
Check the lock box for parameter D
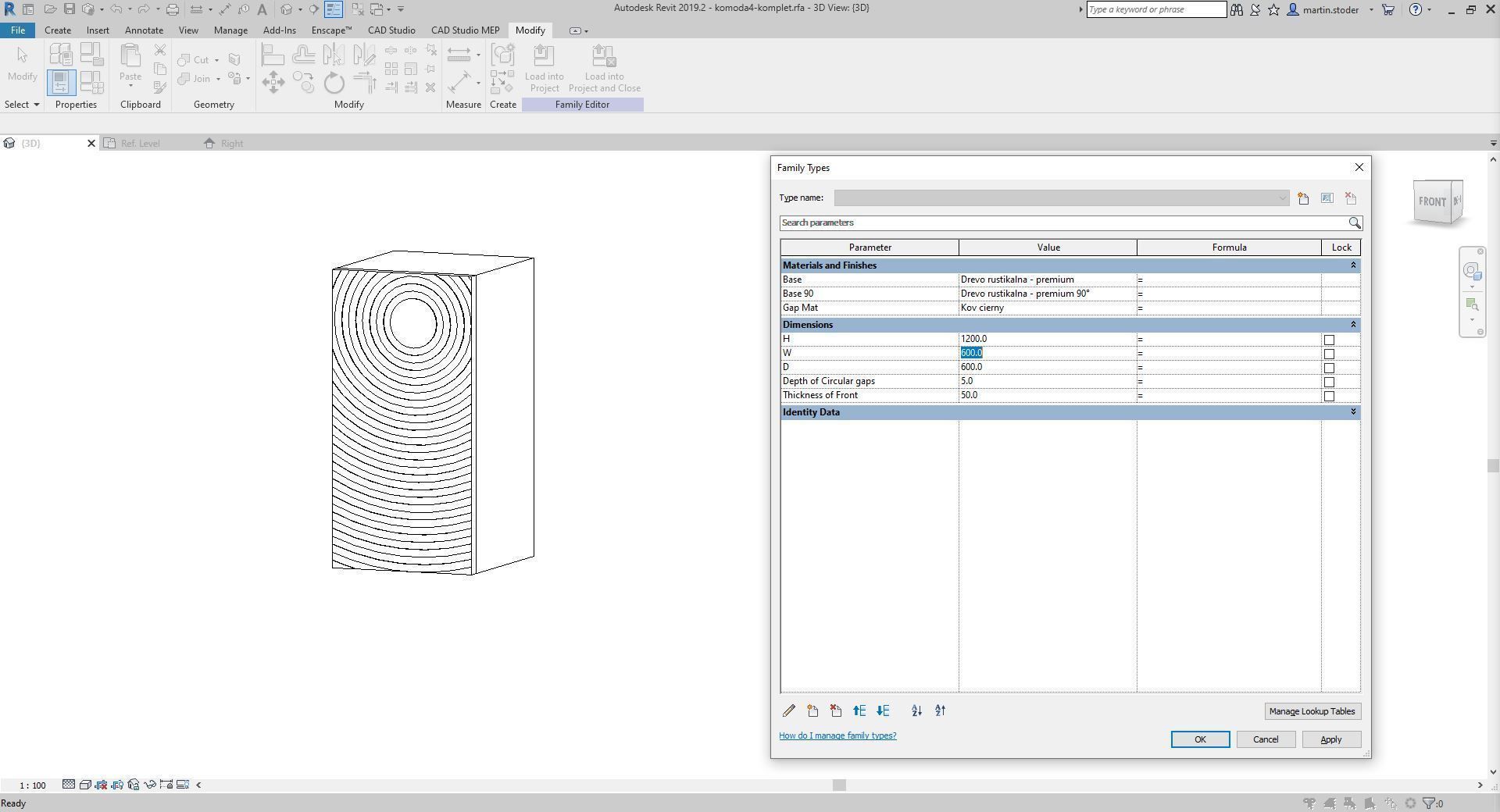pos(1329,368)
